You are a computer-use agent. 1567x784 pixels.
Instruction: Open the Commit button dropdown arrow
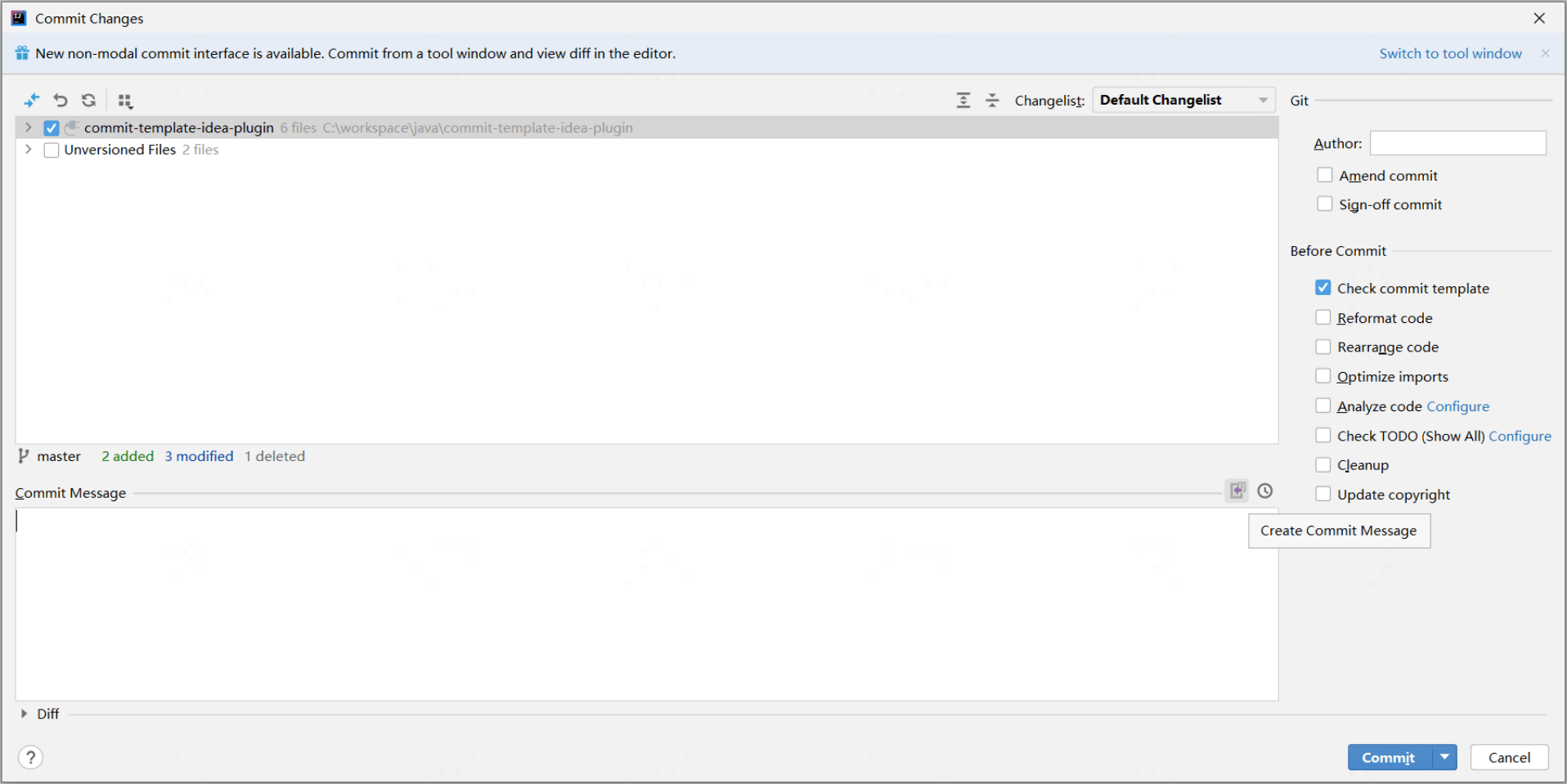tap(1445, 757)
